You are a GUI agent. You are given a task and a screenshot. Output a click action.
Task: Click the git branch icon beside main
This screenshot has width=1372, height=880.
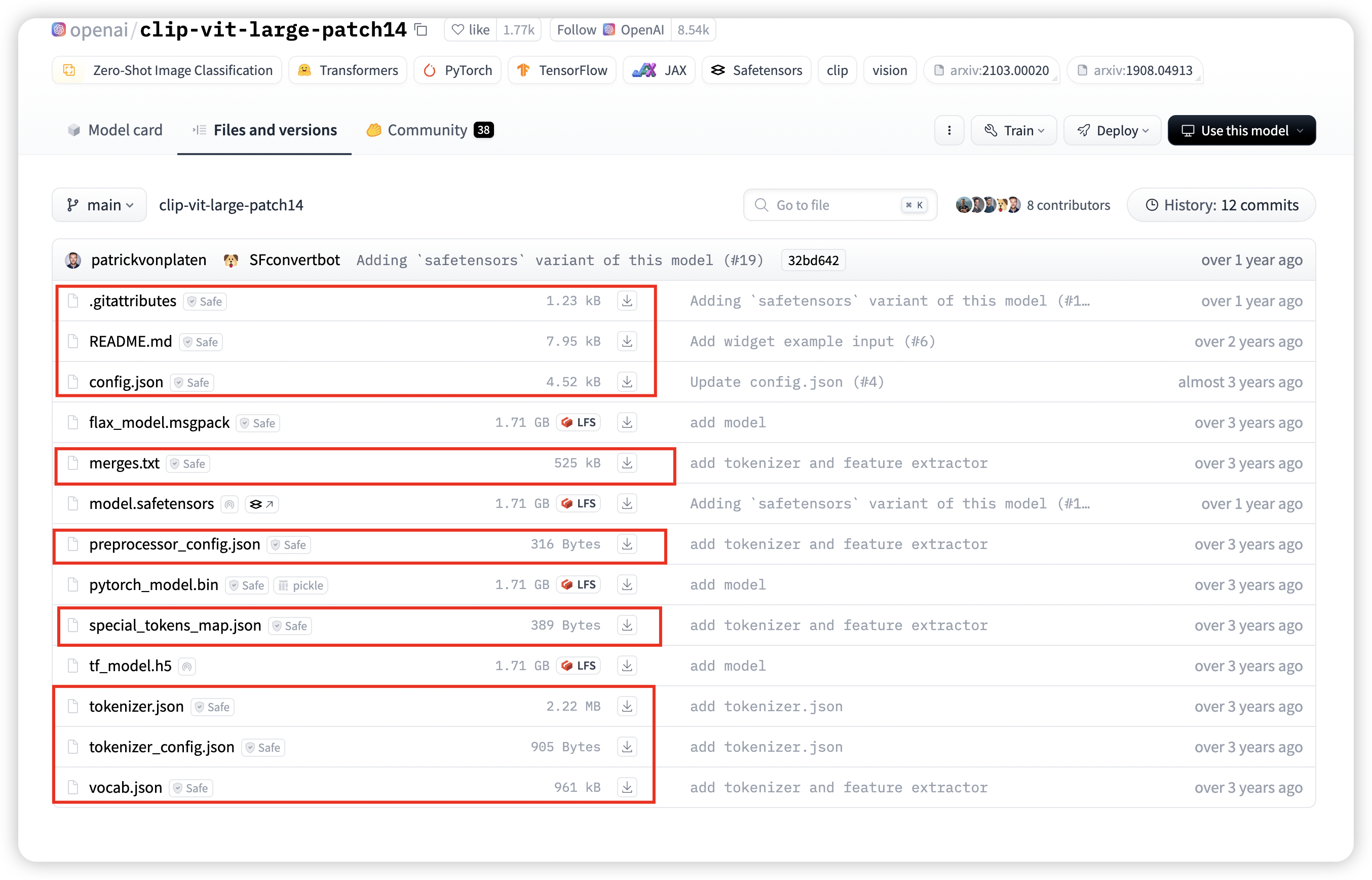point(73,205)
